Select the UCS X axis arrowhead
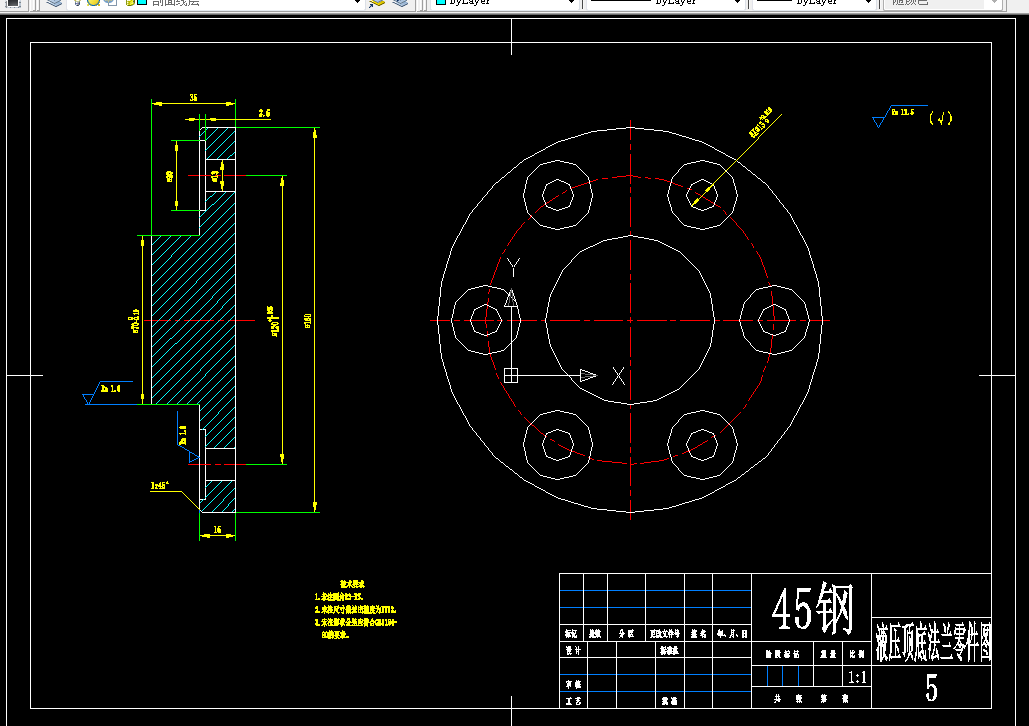 pyautogui.click(x=588, y=375)
